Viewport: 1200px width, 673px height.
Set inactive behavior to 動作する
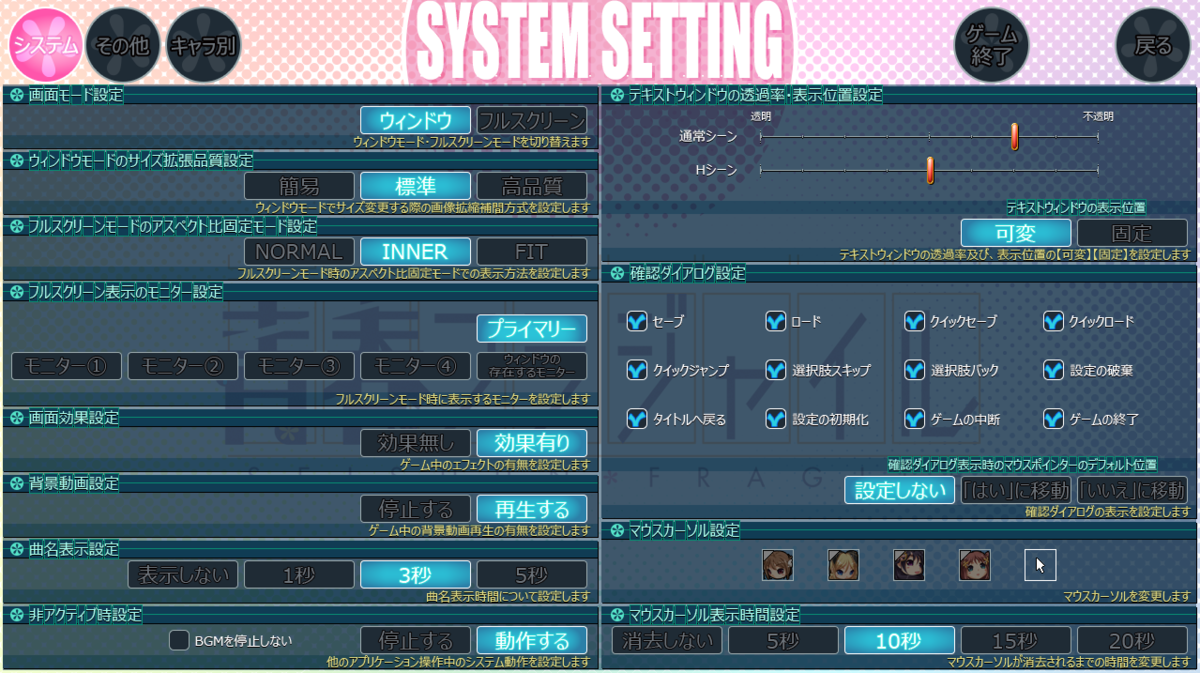[532, 641]
